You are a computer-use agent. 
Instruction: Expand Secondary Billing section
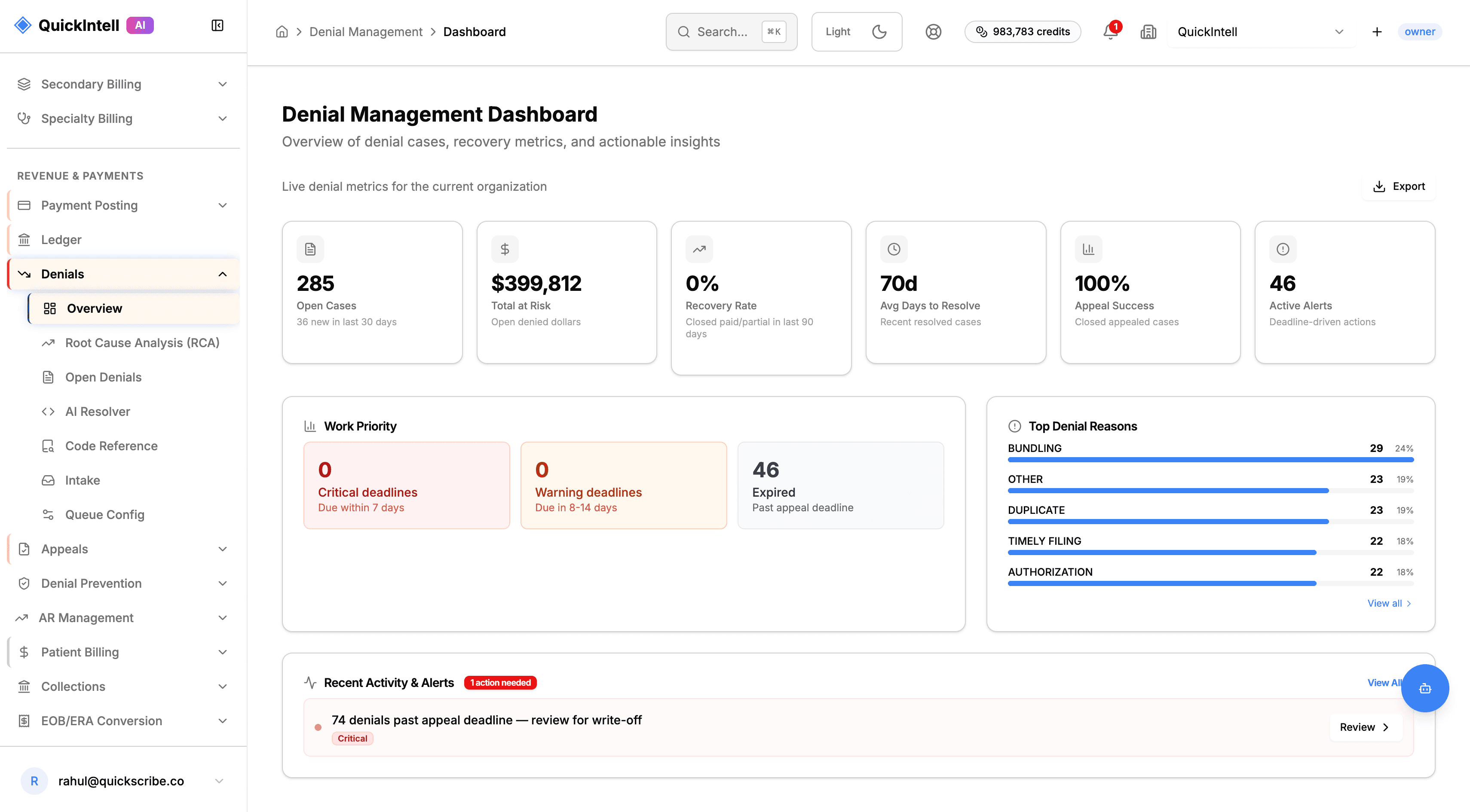[223, 84]
